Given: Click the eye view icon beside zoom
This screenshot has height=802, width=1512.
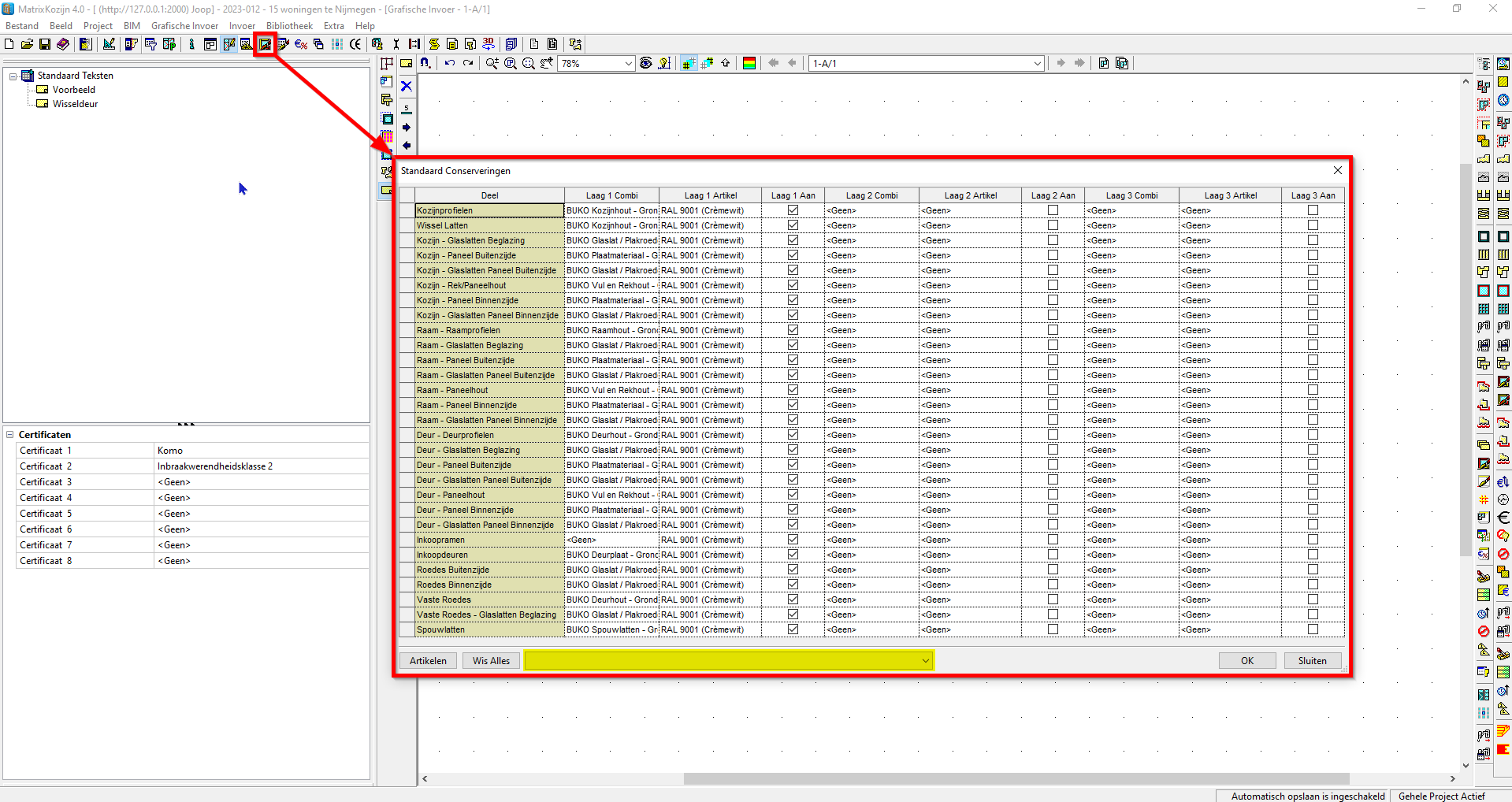Looking at the screenshot, I should click(646, 63).
